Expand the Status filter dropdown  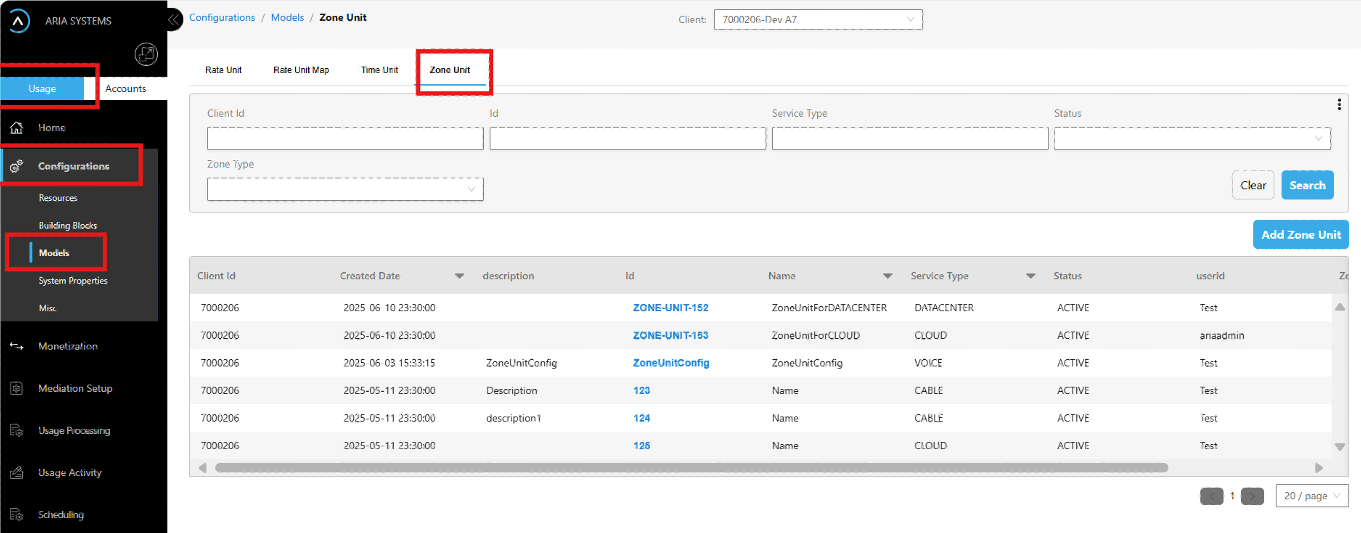coord(1192,138)
